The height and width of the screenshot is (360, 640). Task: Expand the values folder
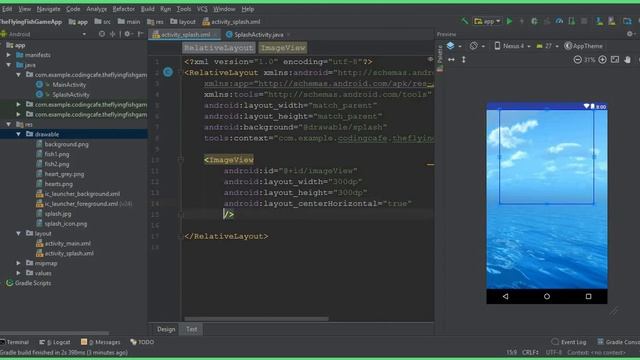(x=18, y=273)
